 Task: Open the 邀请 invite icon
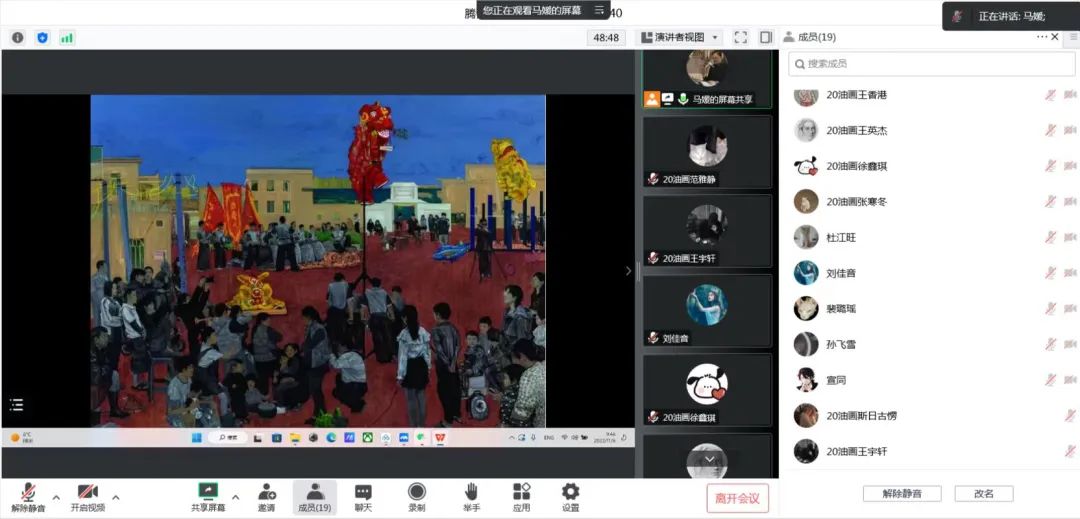tap(267, 491)
